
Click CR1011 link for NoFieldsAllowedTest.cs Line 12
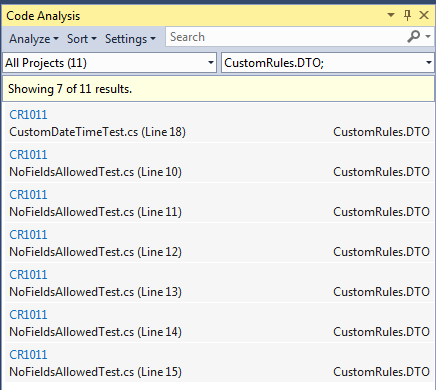(x=28, y=235)
